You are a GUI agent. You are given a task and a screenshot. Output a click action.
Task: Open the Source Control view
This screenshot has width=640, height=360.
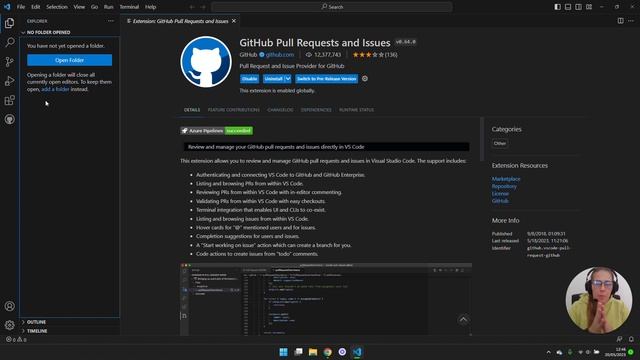(x=9, y=62)
